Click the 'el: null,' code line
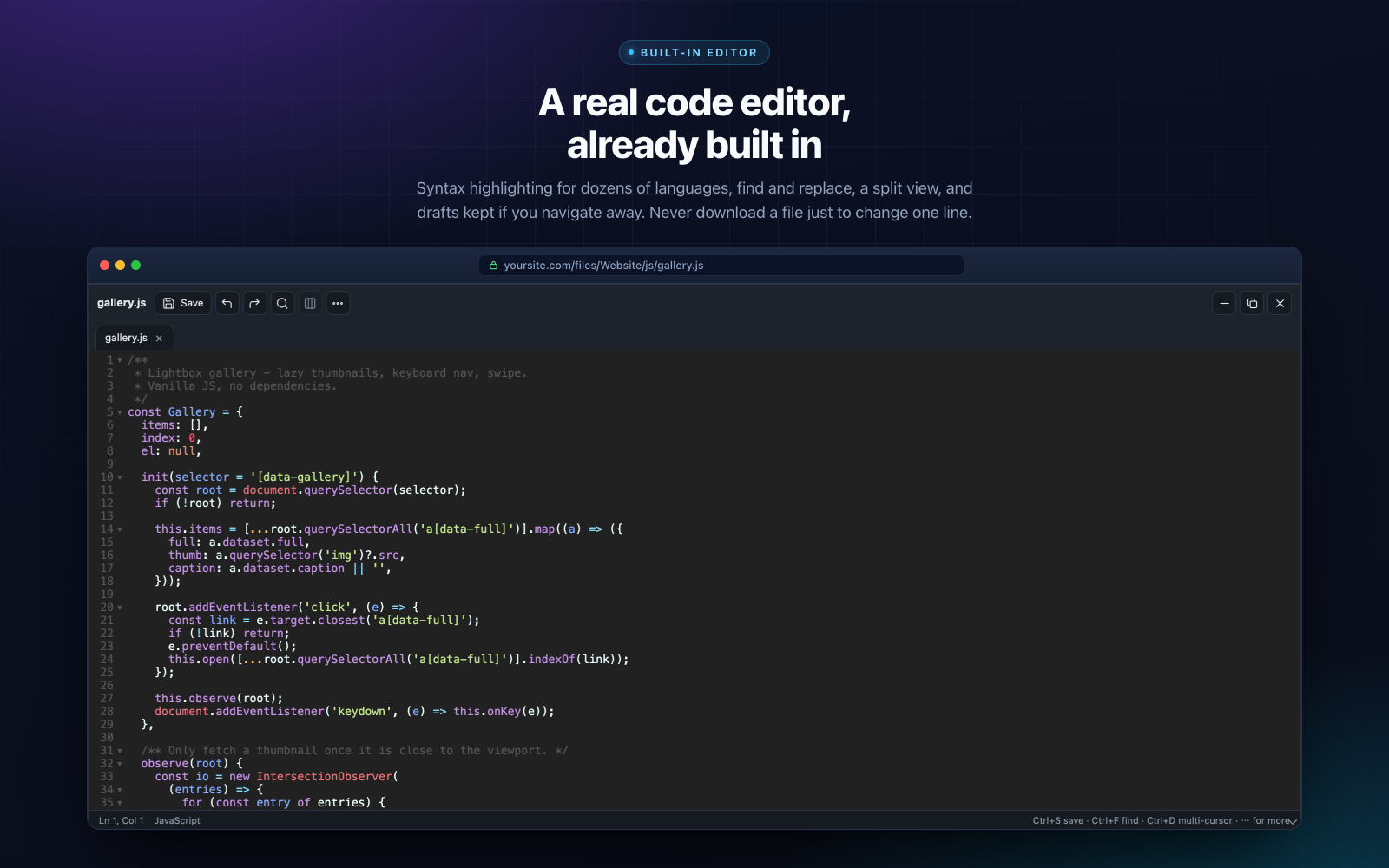The image size is (1389, 868). 171,451
